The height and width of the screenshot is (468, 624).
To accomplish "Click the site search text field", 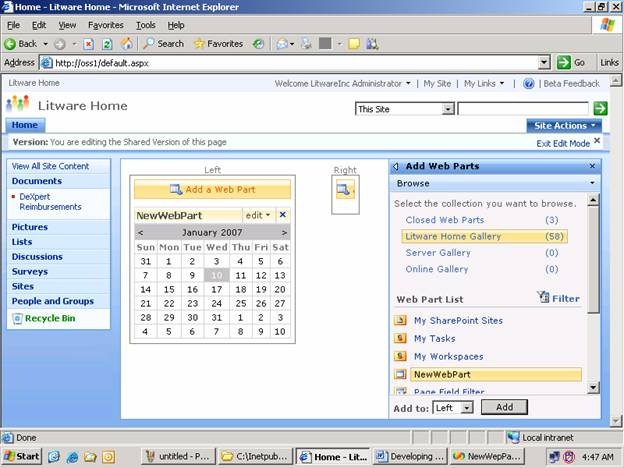I will point(523,109).
